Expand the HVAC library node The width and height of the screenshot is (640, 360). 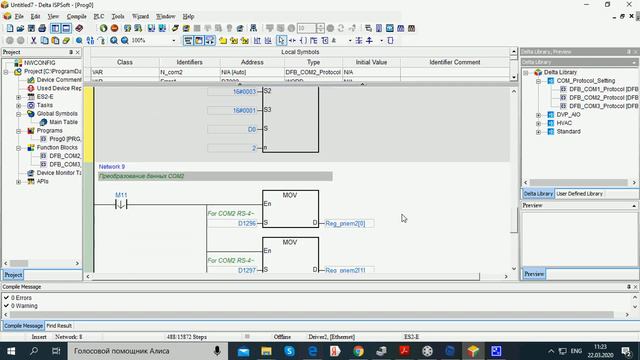pyautogui.click(x=538, y=123)
